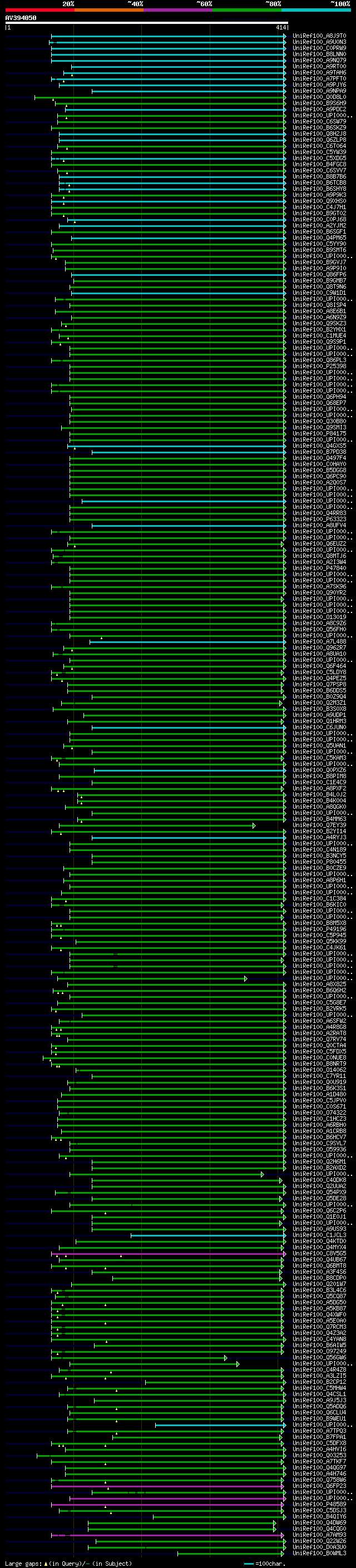Open hit UniRef100_A7PFT0
This screenshot has width=356, height=1568.
319,78
